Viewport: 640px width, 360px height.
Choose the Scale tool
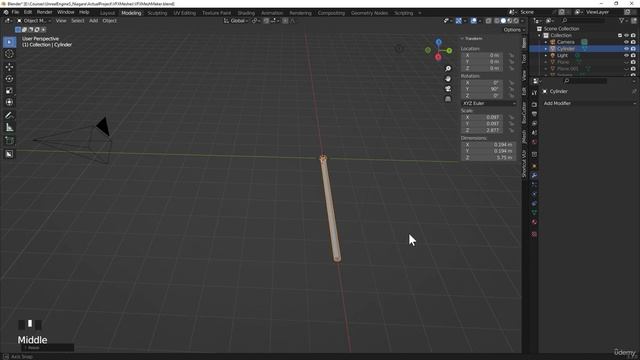tap(9, 90)
